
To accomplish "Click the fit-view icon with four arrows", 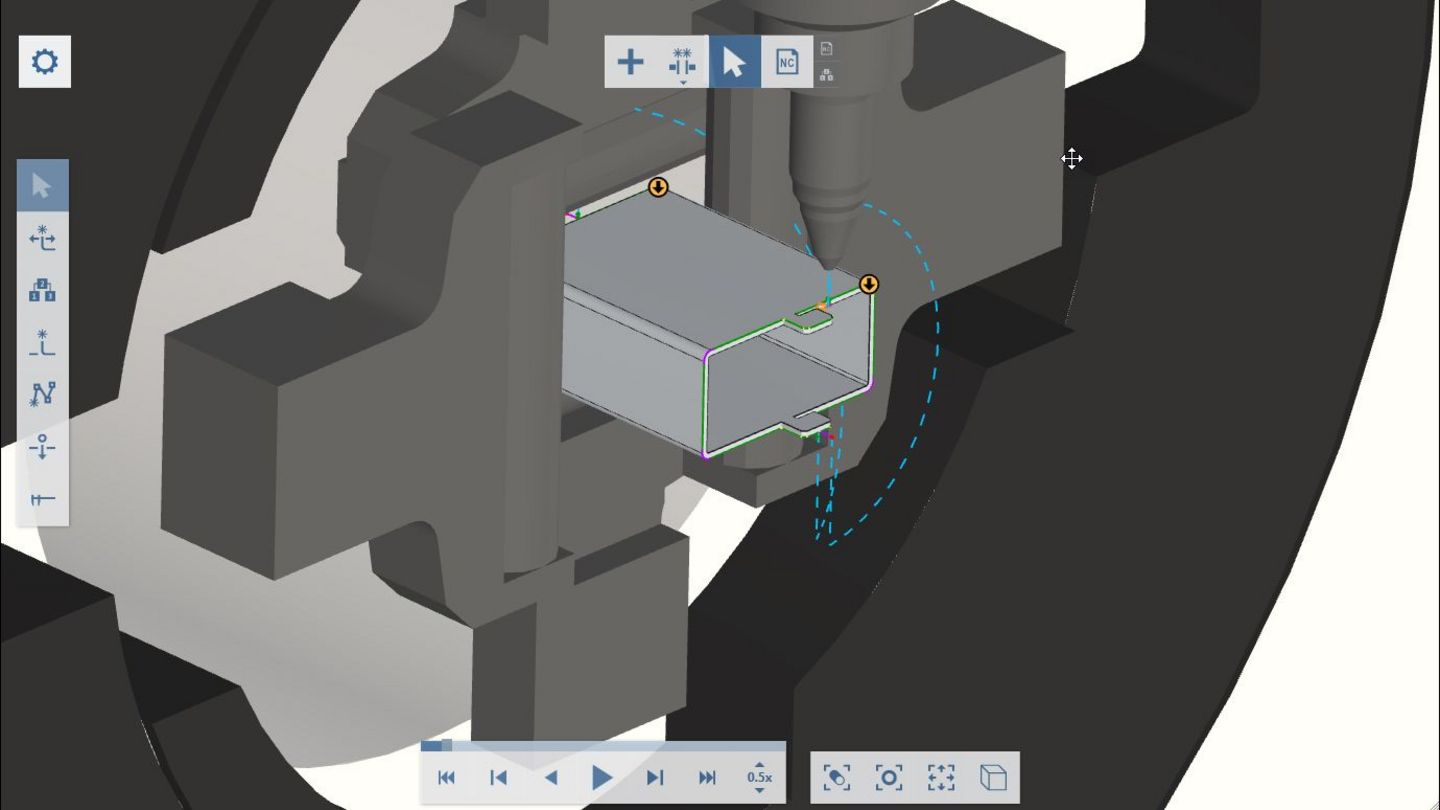I will [x=940, y=777].
